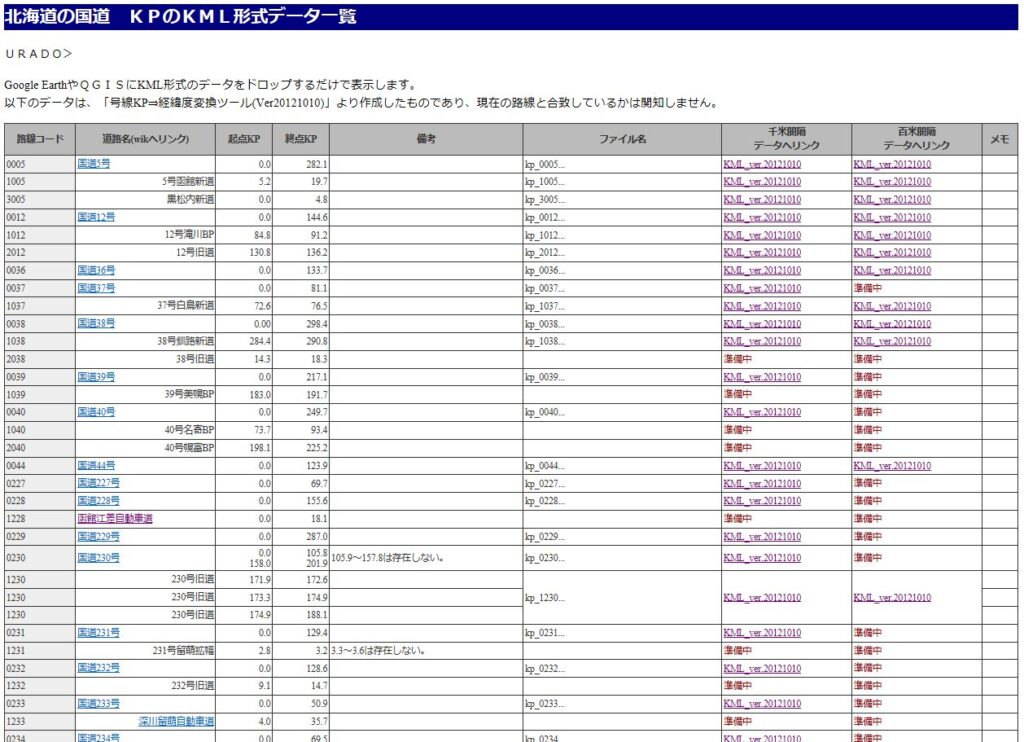Open the 国道12号 route link
The width and height of the screenshot is (1024, 742).
point(96,217)
